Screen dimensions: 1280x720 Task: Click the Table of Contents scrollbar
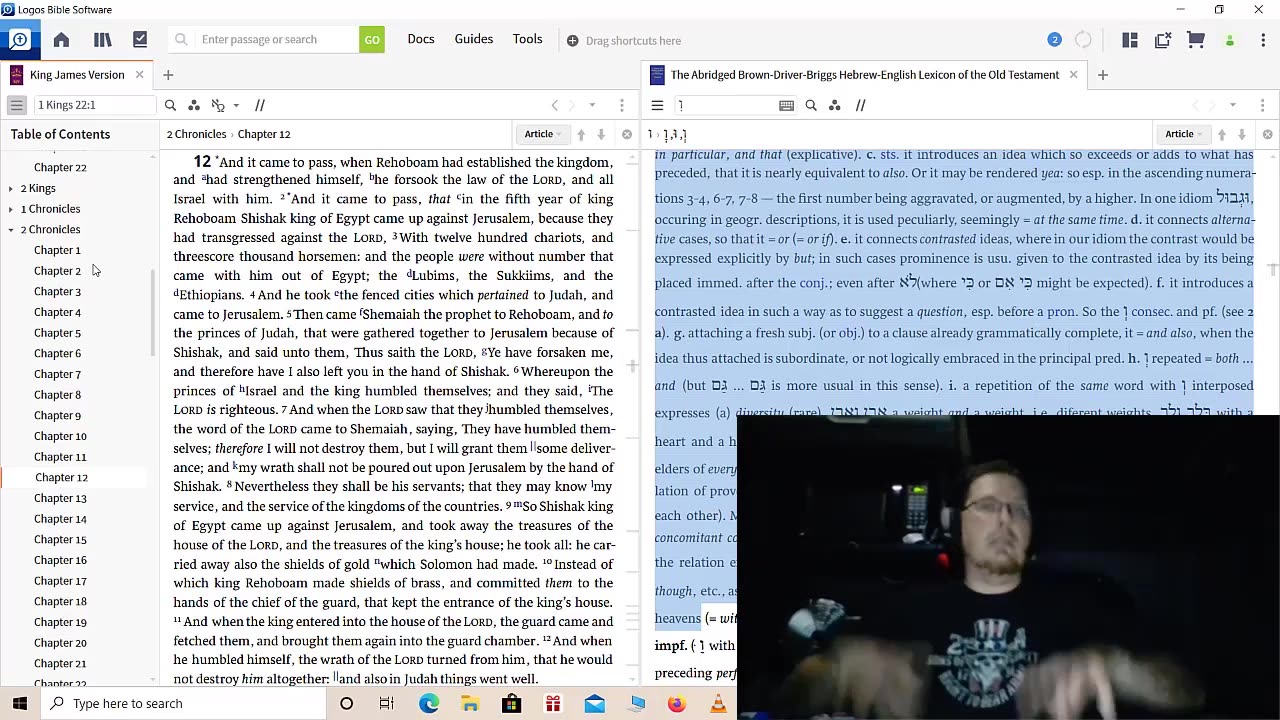pyautogui.click(x=152, y=313)
